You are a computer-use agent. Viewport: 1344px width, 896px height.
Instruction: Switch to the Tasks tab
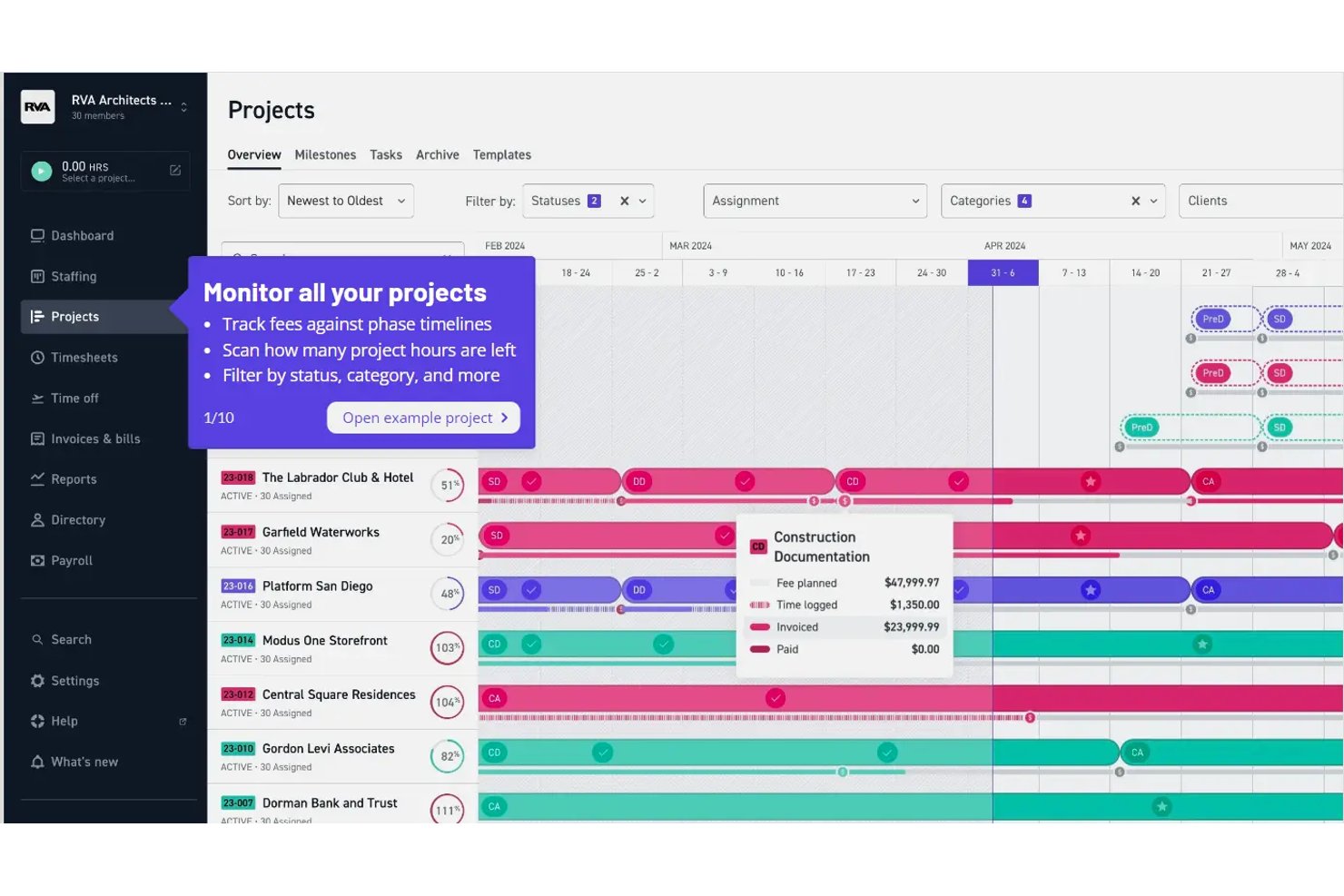pyautogui.click(x=386, y=155)
